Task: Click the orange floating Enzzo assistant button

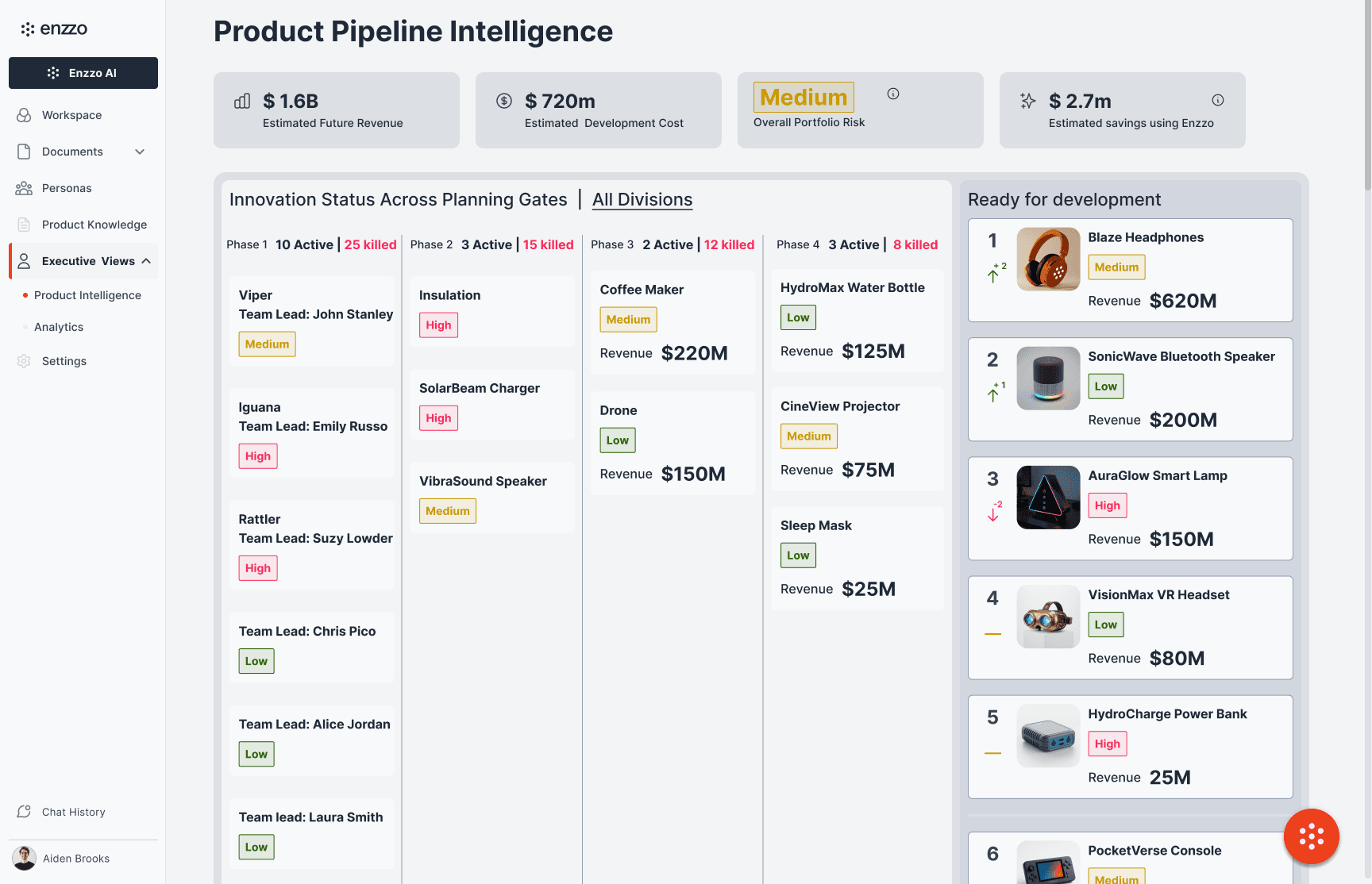Action: (x=1311, y=836)
